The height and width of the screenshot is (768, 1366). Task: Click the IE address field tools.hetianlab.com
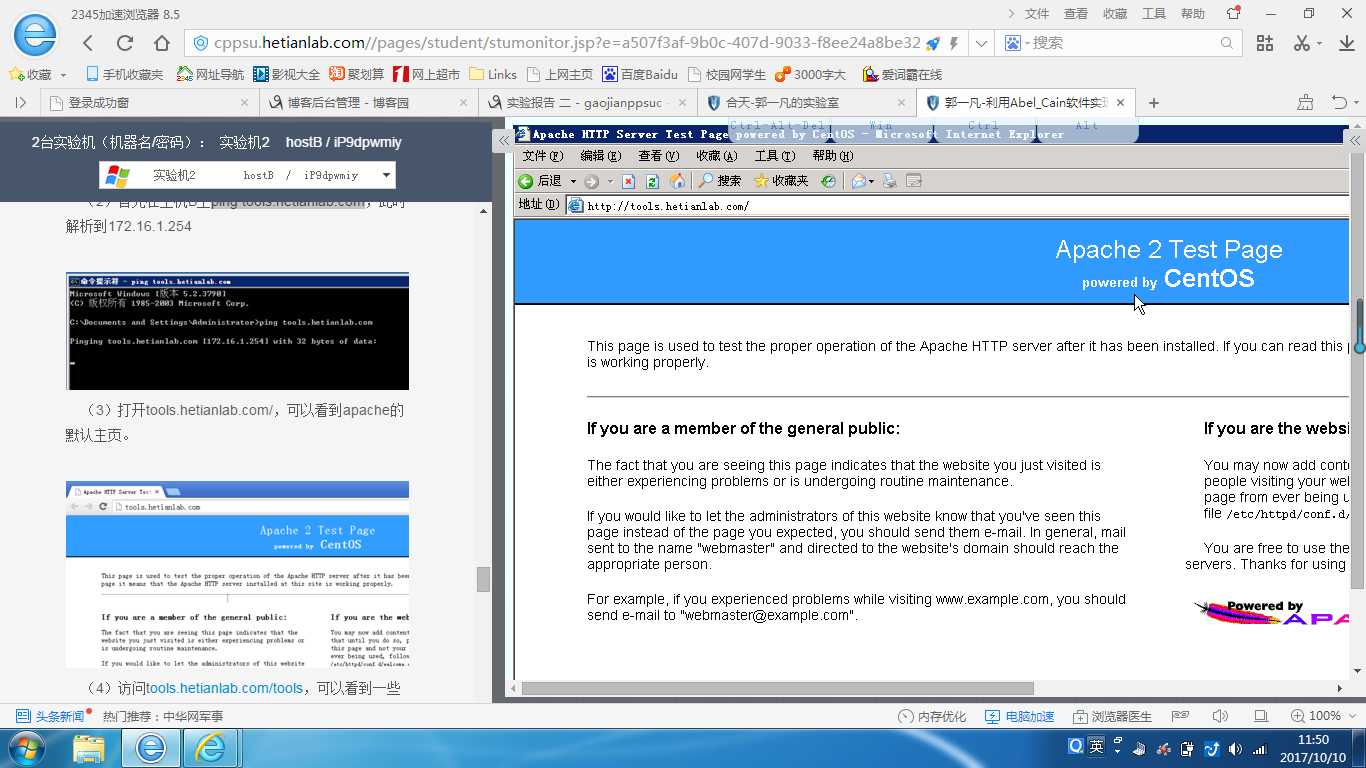pyautogui.click(x=957, y=206)
